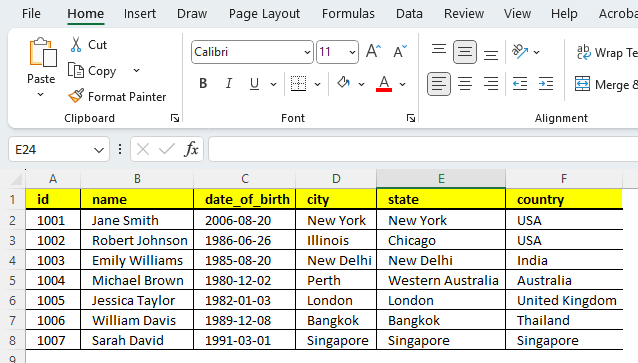638x363 pixels.
Task: Click formula bar options dots
Action: [120, 149]
